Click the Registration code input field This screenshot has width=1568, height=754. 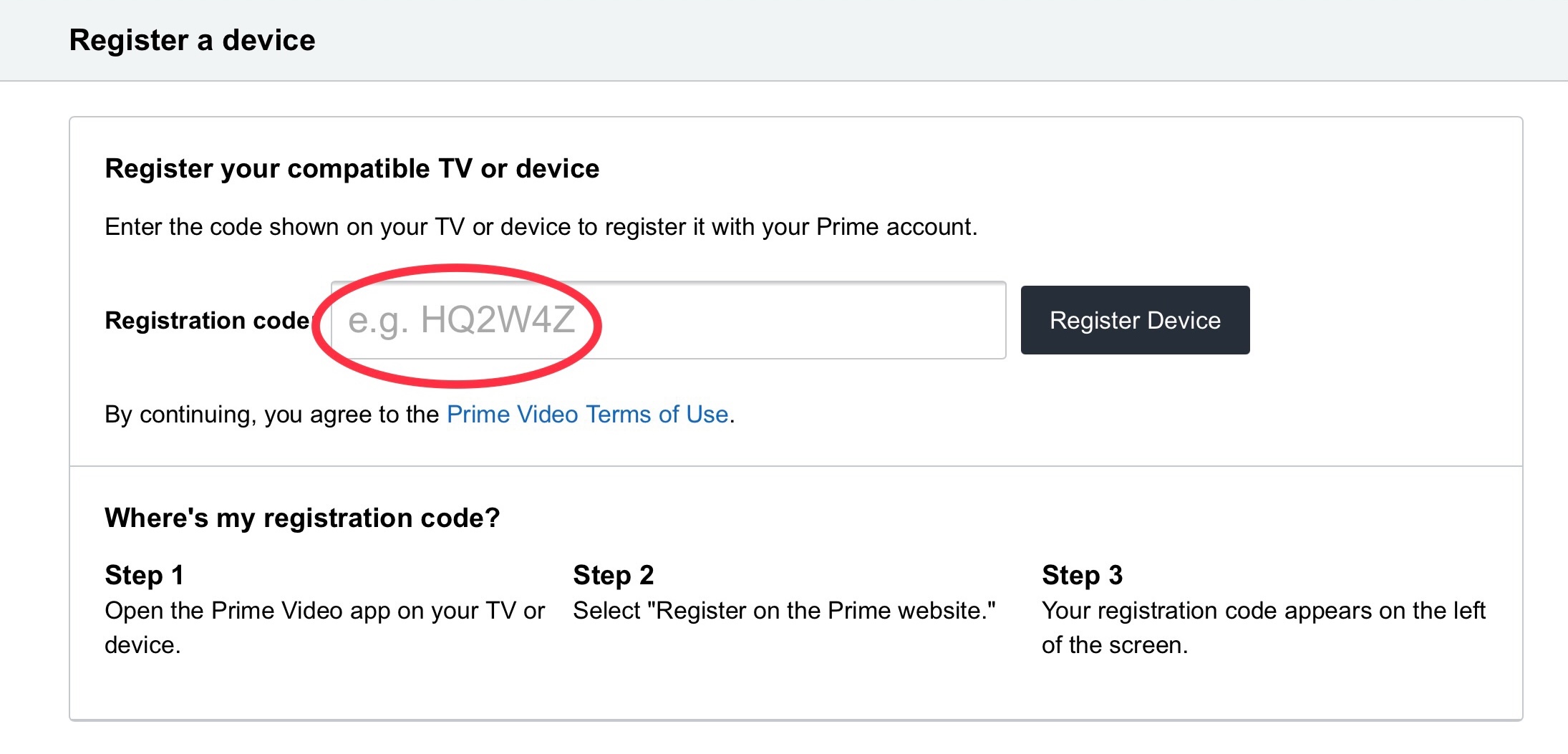click(788, 320)
